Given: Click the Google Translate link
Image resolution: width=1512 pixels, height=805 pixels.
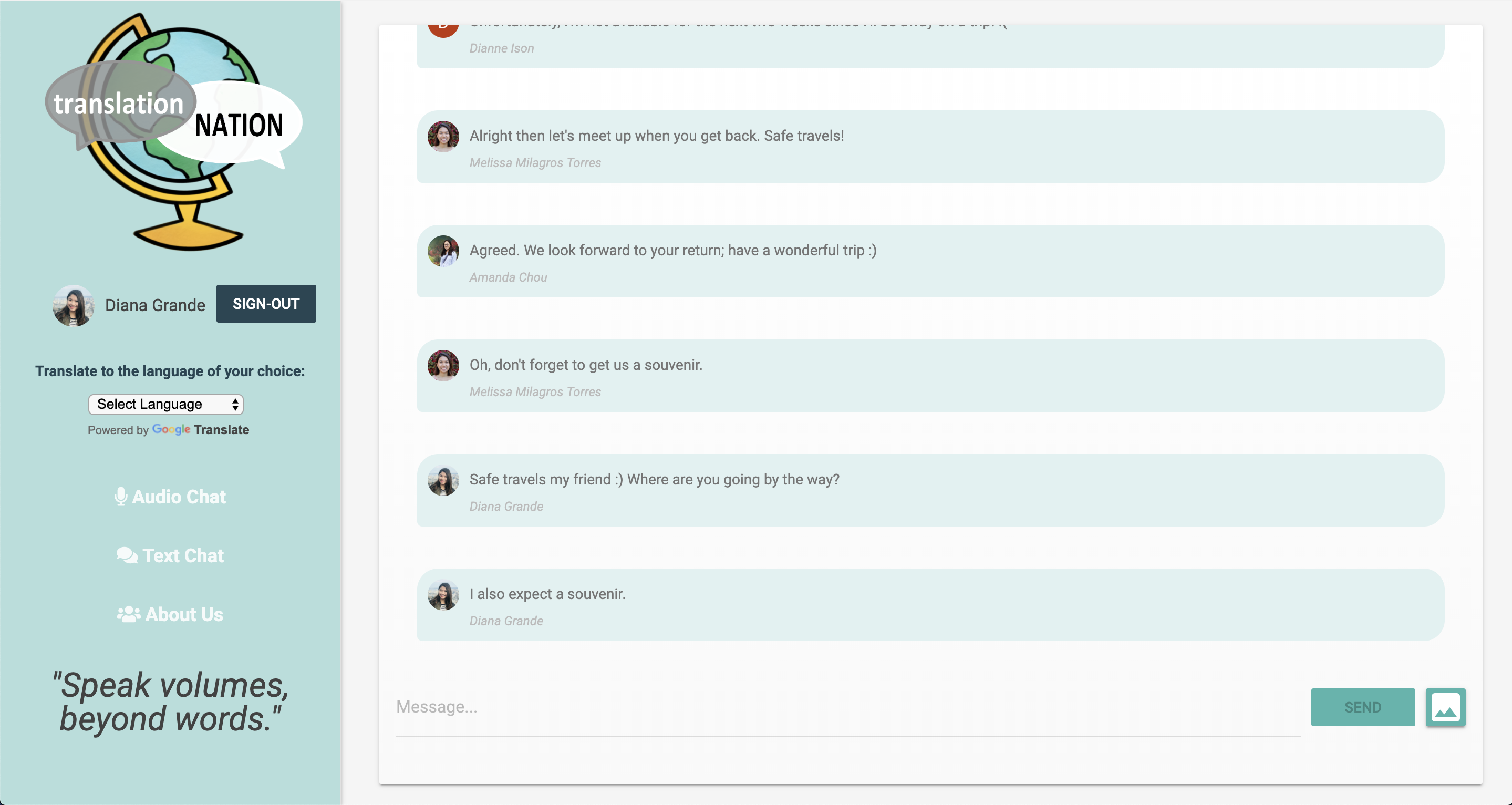Looking at the screenshot, I should tap(201, 430).
